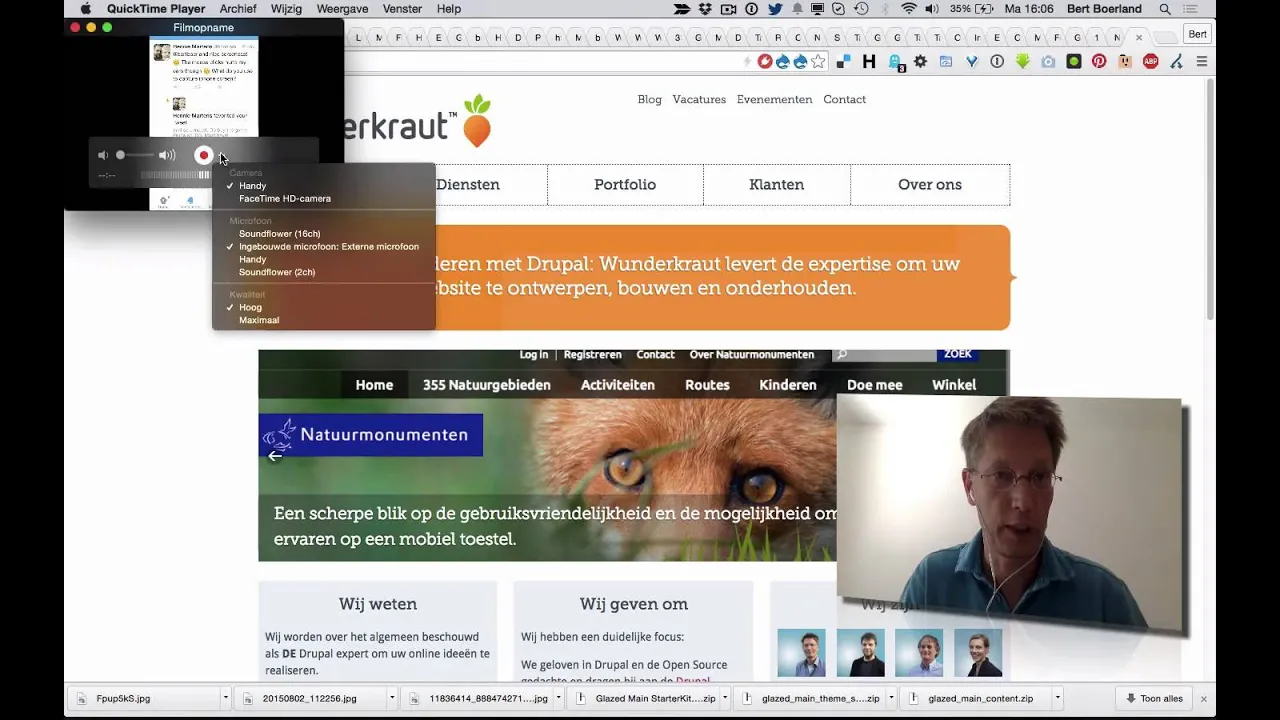Click the Bert profile button in Chrome
This screenshot has width=1280, height=720.
(1197, 34)
